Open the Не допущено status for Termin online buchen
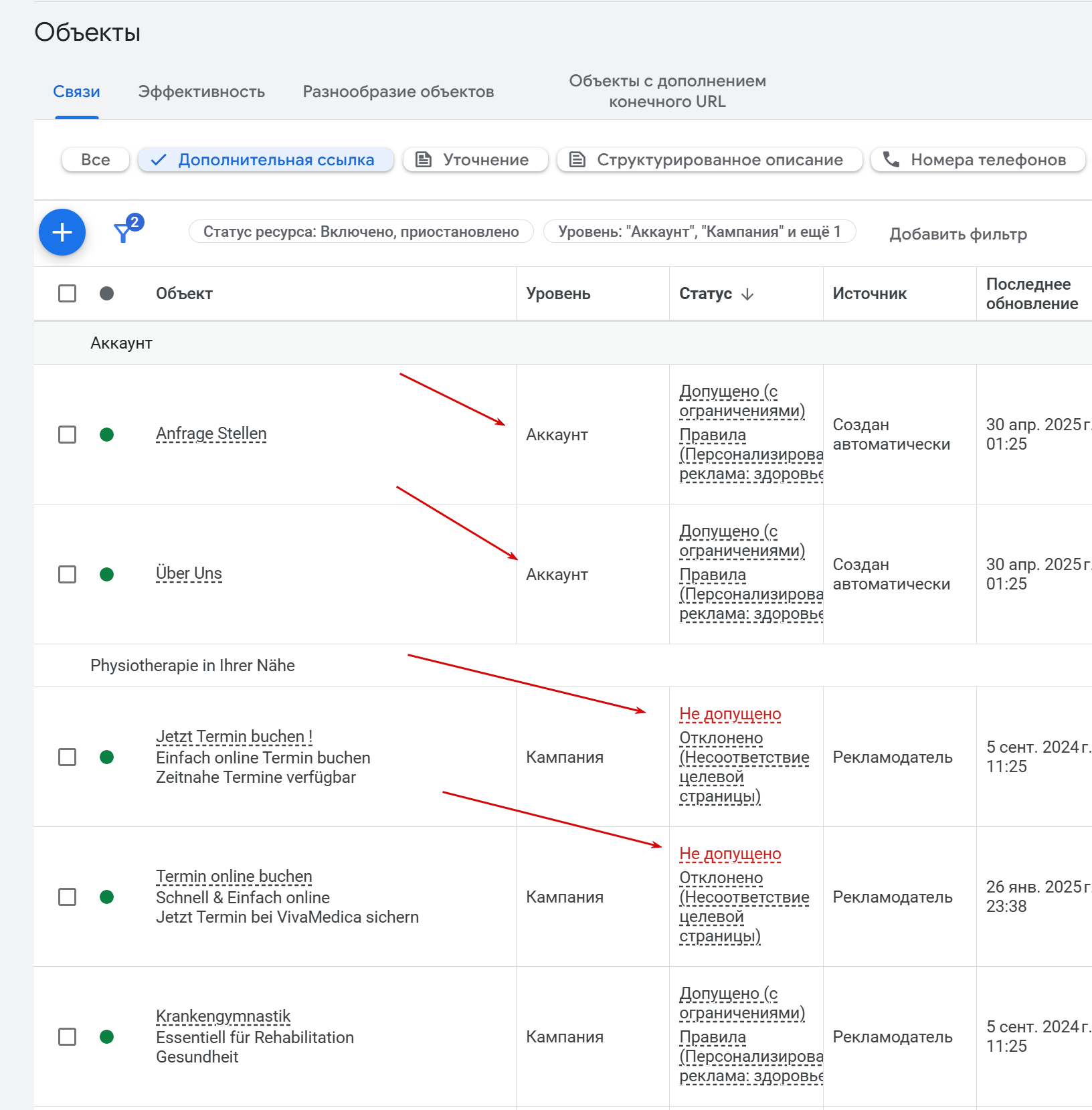 pos(730,854)
